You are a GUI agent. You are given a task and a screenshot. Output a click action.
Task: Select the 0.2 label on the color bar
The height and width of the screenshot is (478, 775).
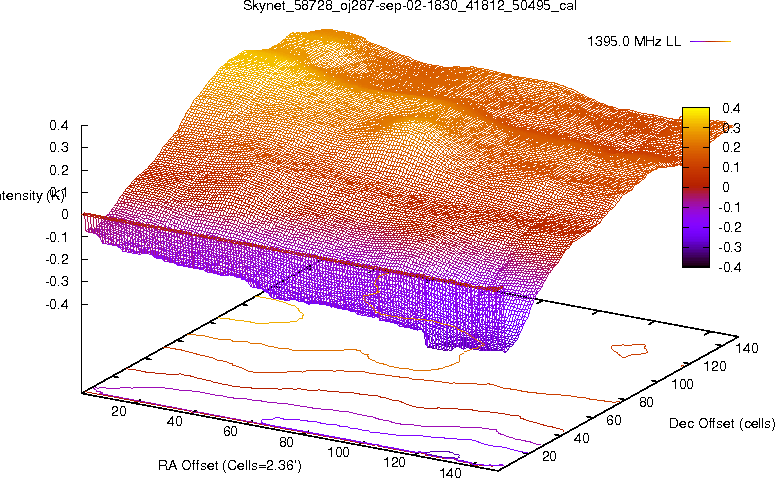coord(732,147)
